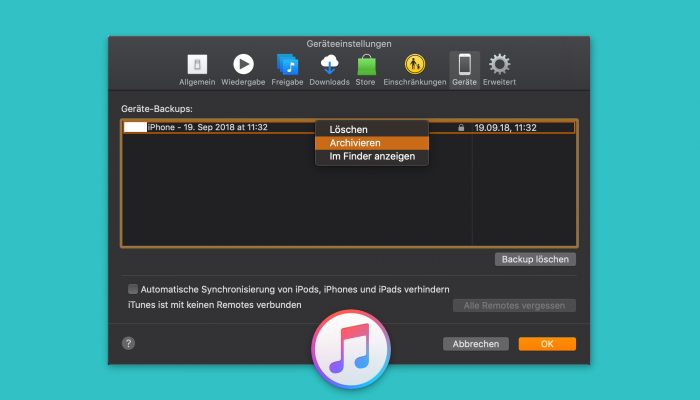Click the iTunes music note logo

coord(351,349)
